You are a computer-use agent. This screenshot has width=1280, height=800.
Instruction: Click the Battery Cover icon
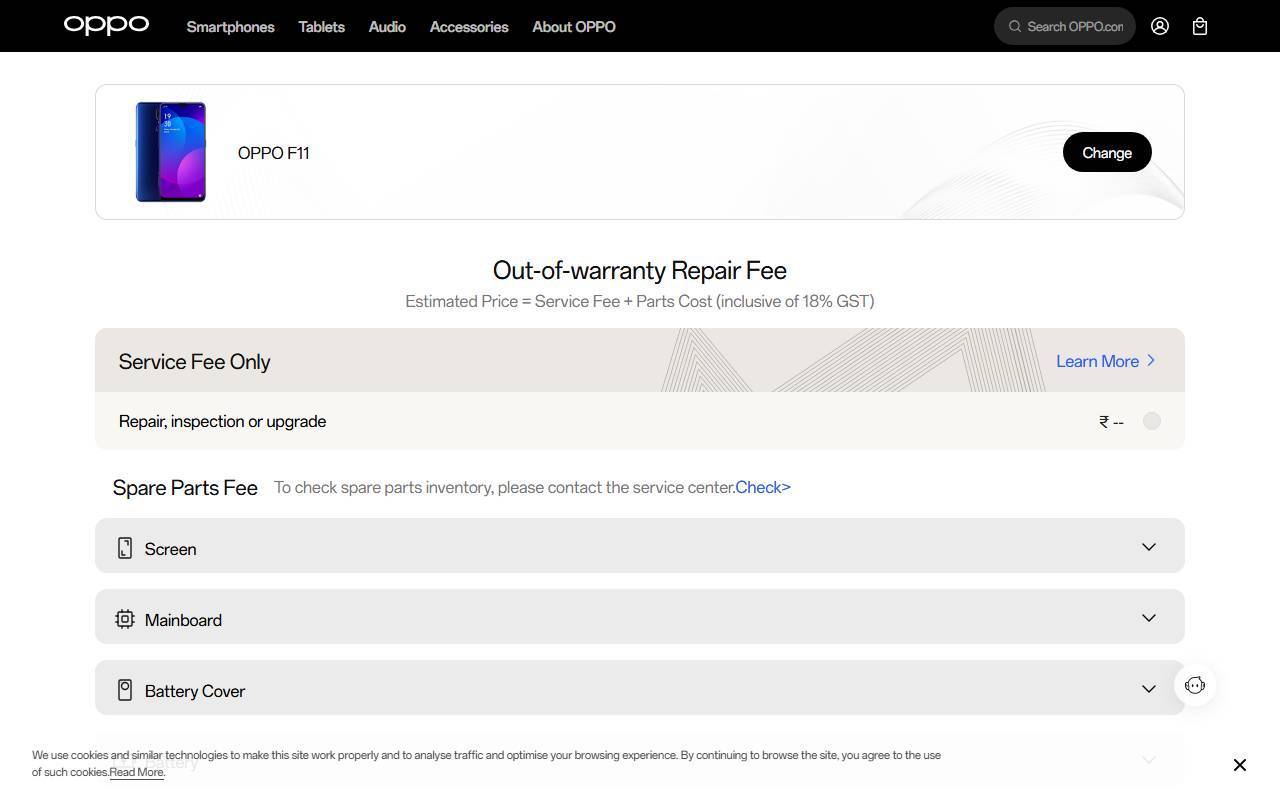pyautogui.click(x=125, y=690)
